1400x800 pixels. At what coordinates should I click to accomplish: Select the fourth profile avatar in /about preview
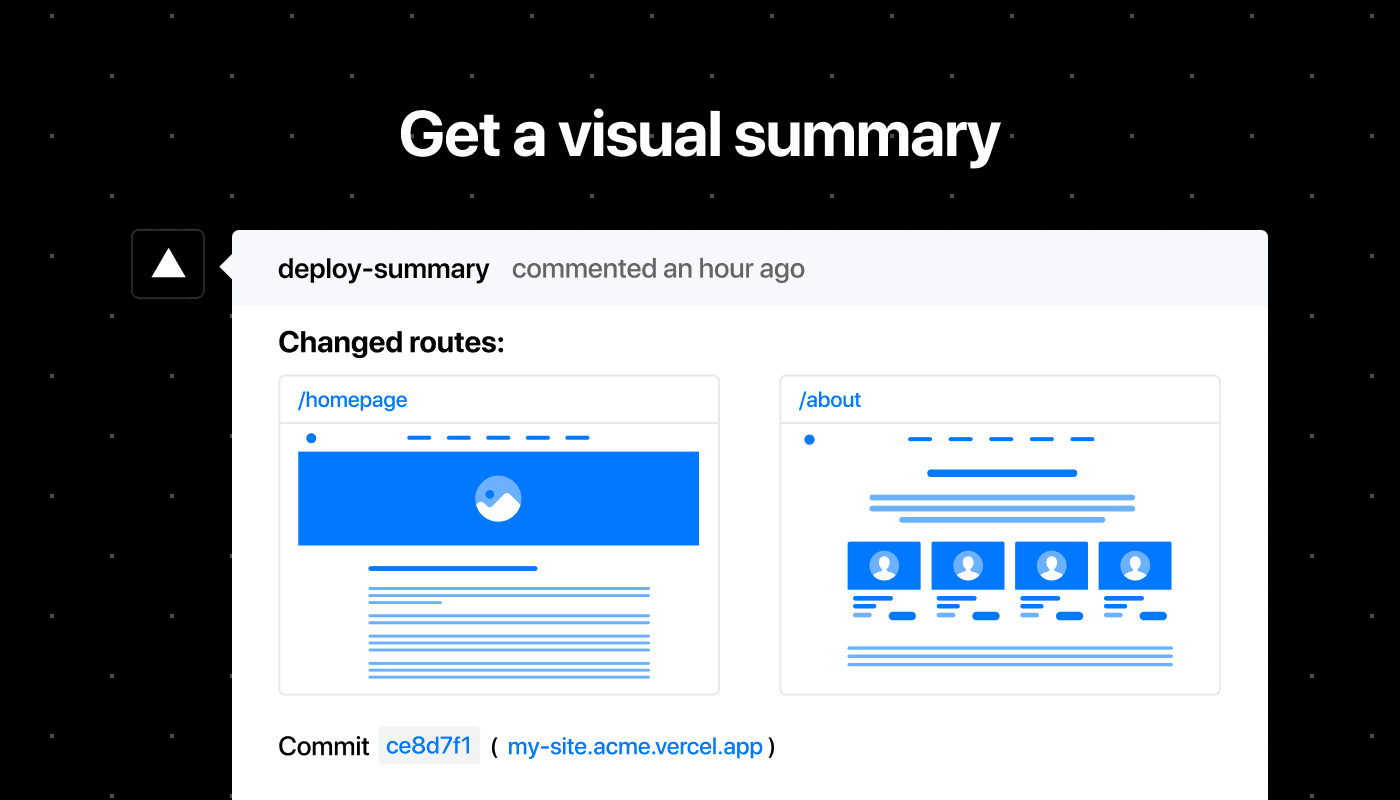[1135, 566]
